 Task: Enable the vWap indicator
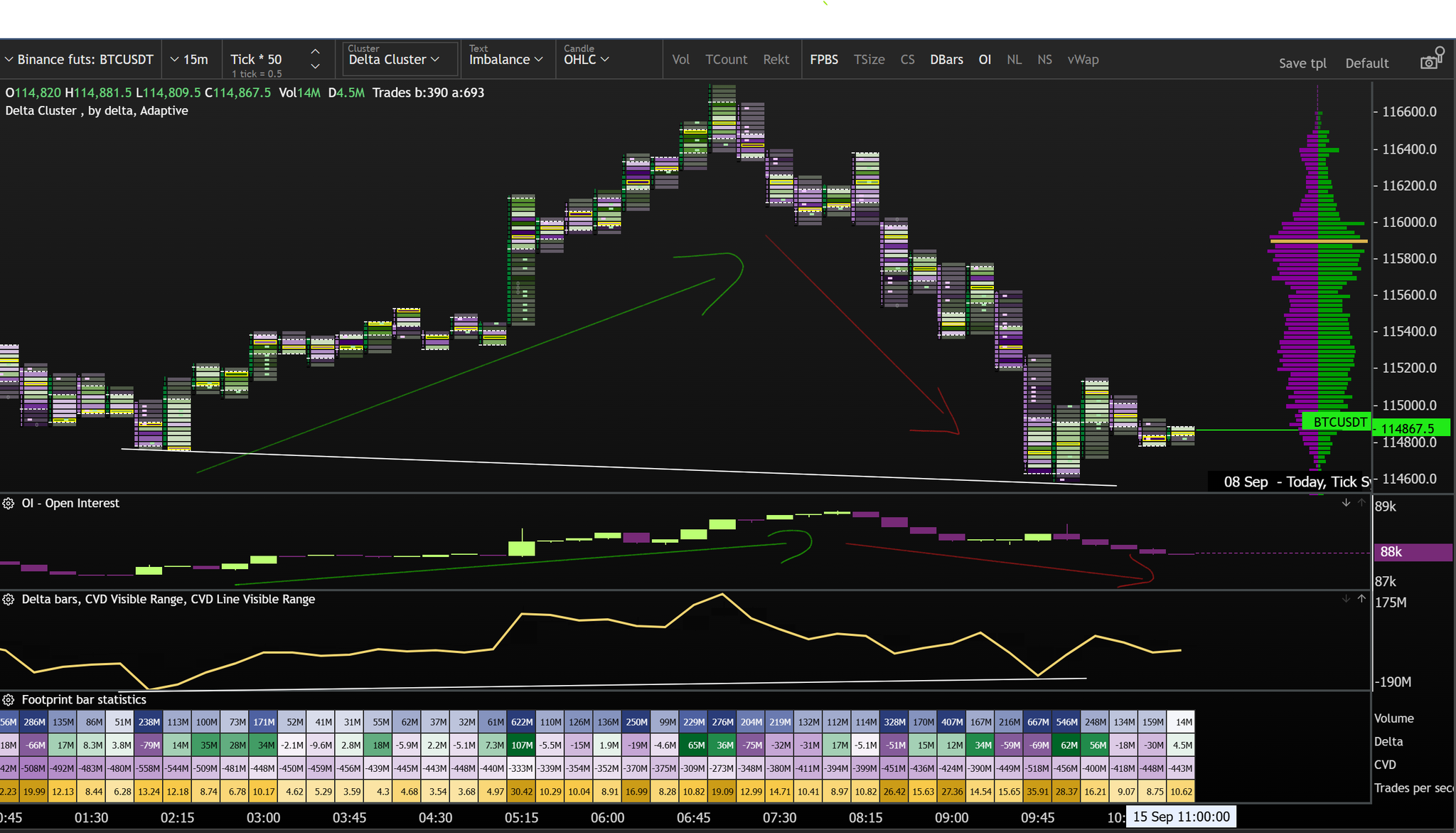(1083, 60)
